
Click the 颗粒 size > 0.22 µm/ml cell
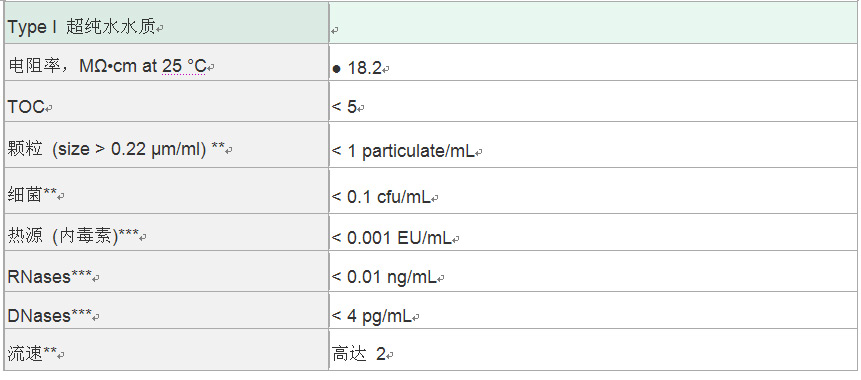click(x=167, y=145)
